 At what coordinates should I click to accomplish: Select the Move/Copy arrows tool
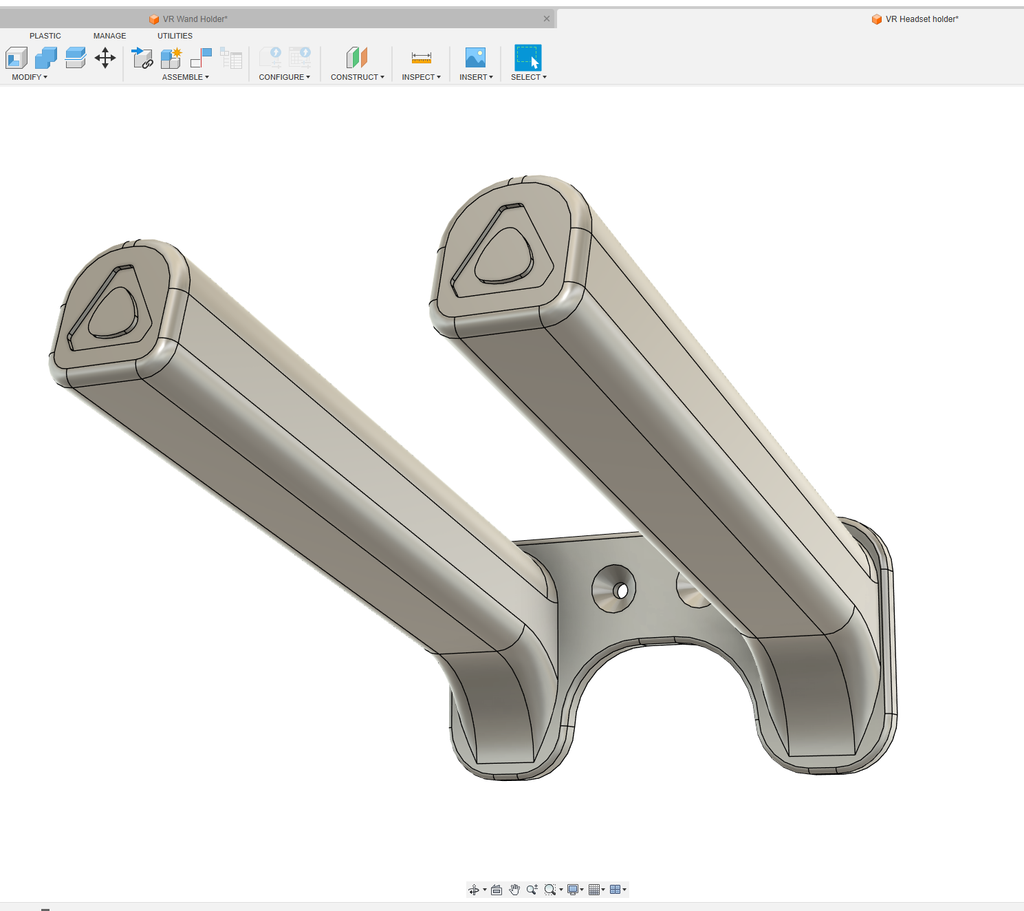(105, 58)
